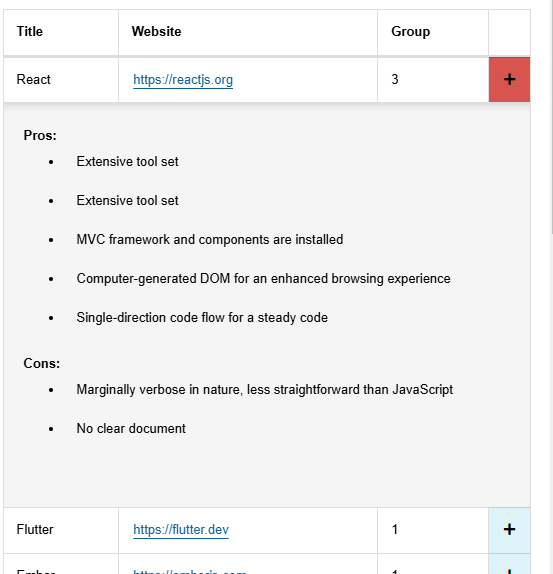This screenshot has width=553, height=574.
Task: Select the Flutter title cell
Action: tap(61, 530)
